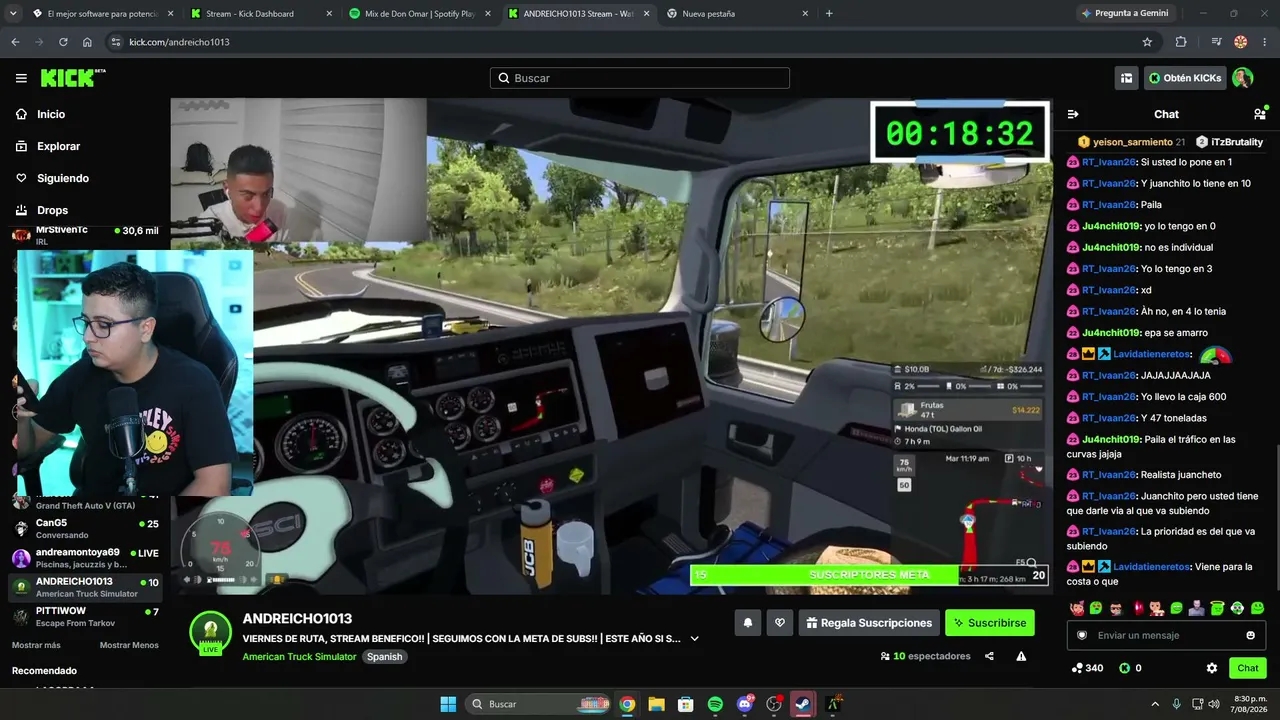Open Spotify from the taskbar
The image size is (1280, 720).
(715, 704)
